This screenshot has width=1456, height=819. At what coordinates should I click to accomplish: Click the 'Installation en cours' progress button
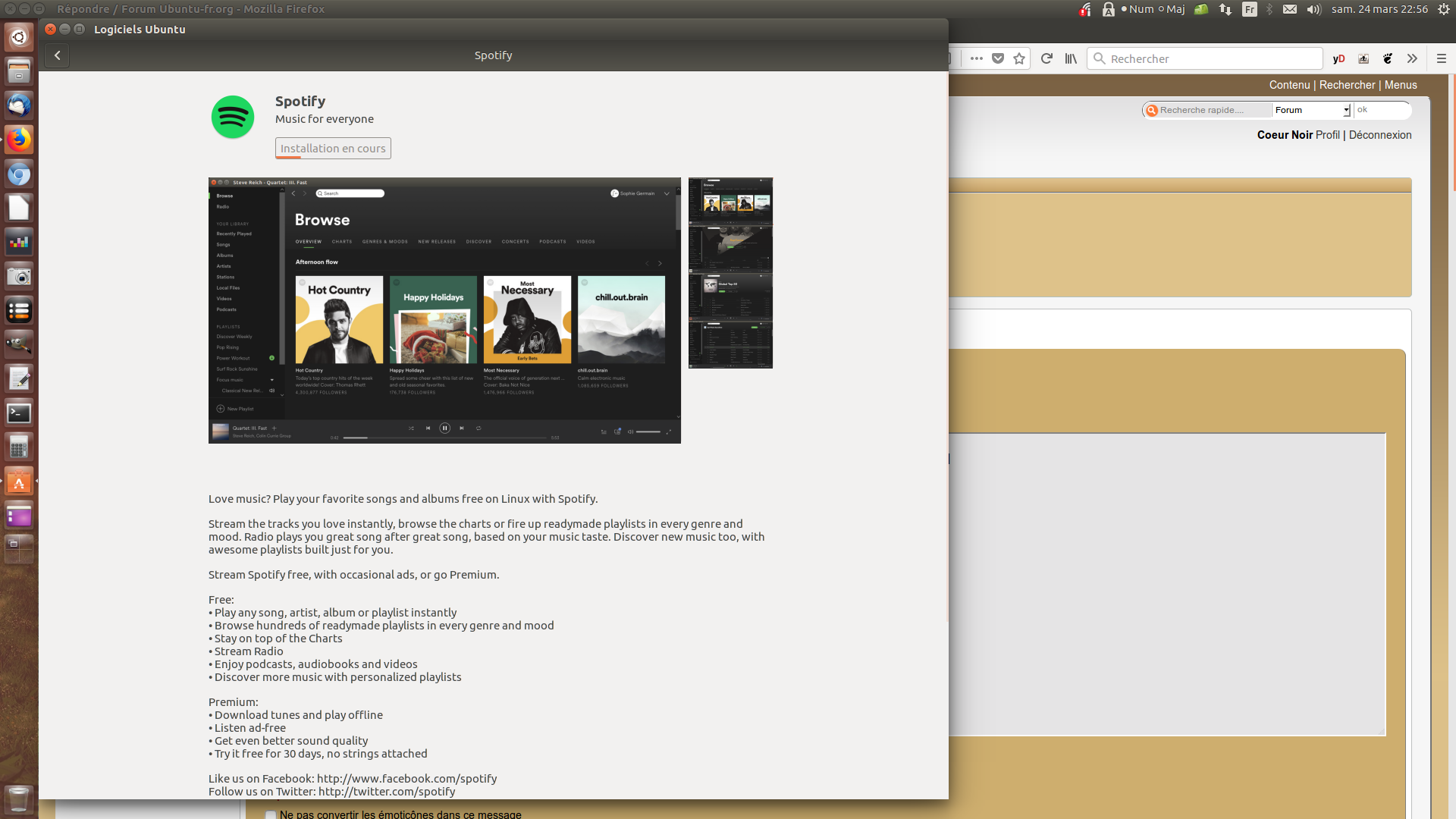[333, 149]
